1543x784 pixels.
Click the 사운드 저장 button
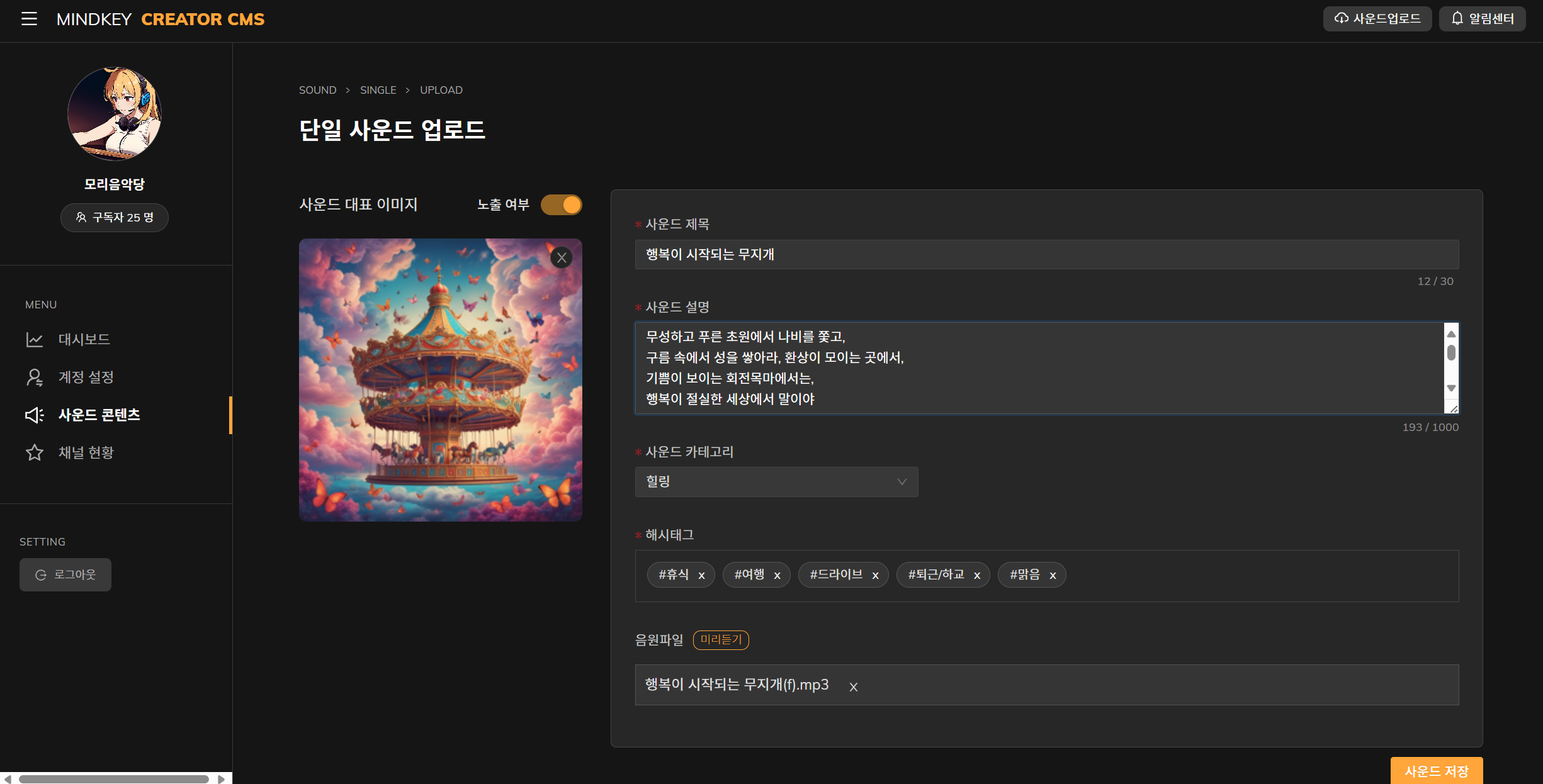1436,771
